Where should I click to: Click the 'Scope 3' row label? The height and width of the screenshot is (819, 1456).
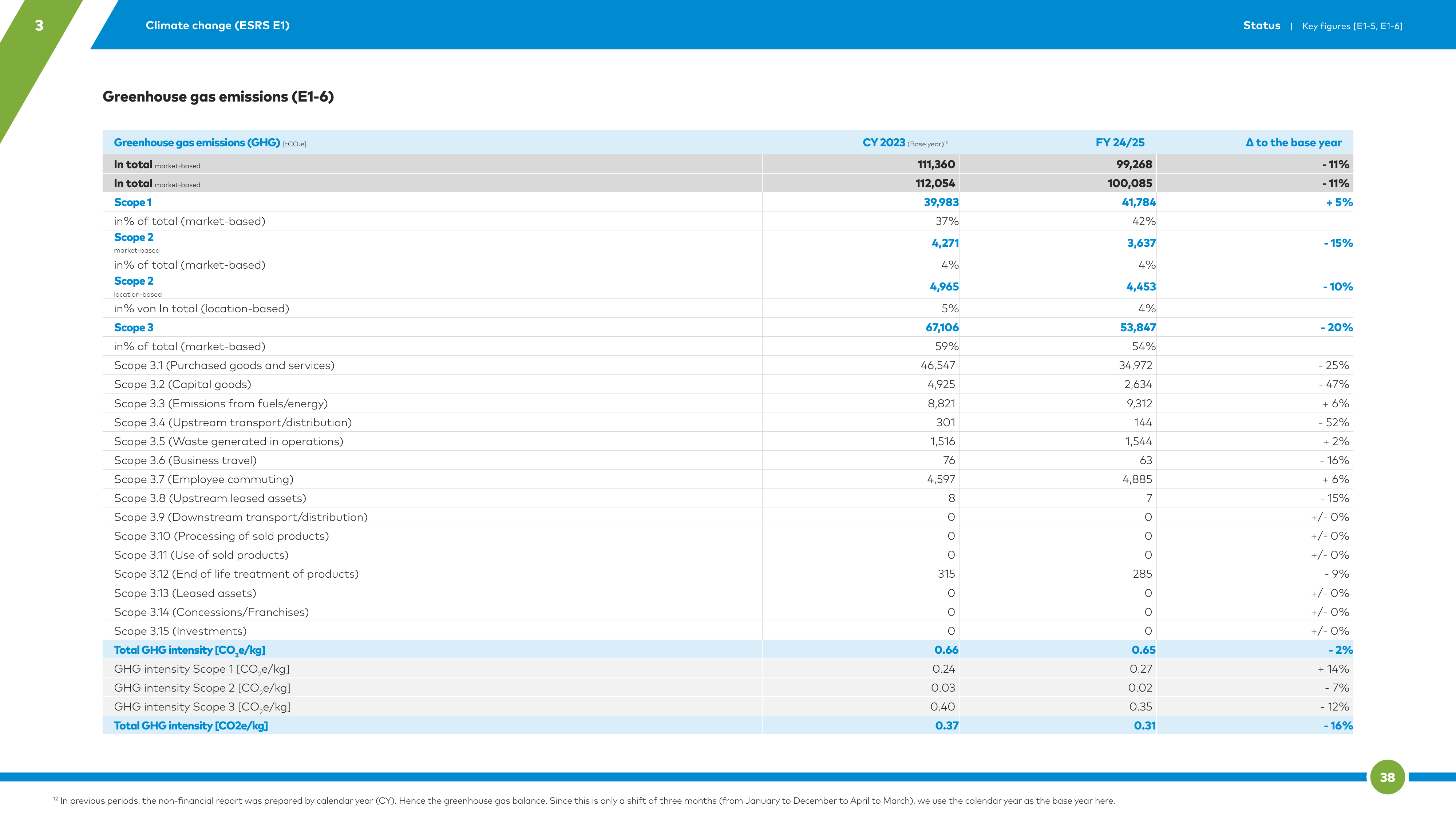click(x=133, y=327)
